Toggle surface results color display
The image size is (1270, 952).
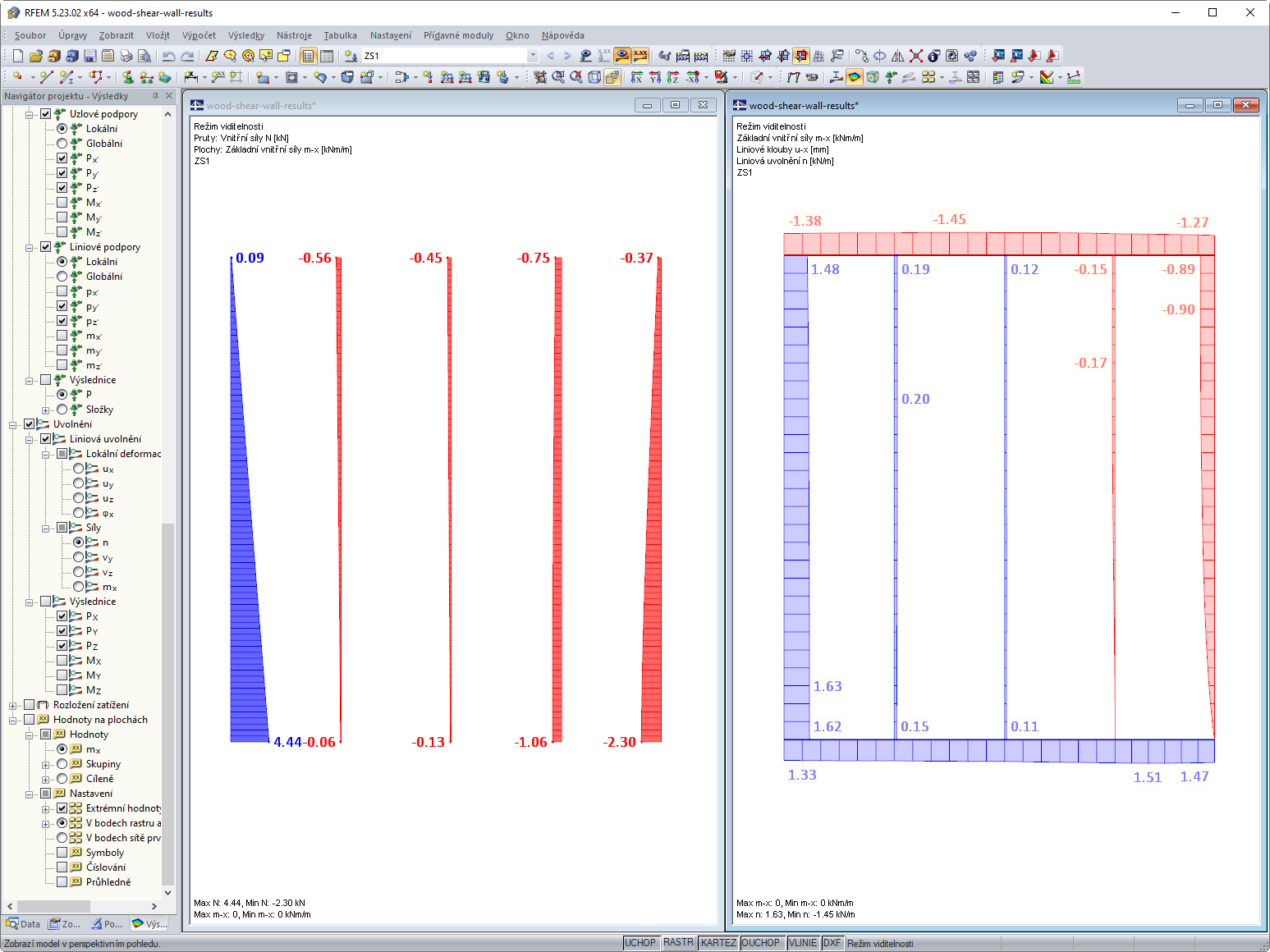tap(855, 77)
